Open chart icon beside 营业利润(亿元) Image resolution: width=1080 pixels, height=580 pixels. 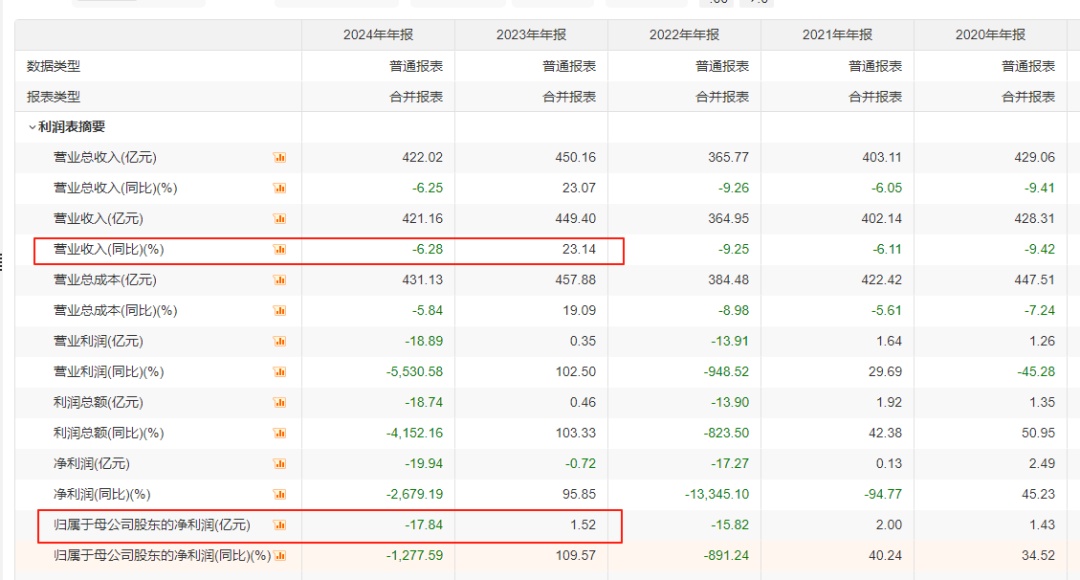pyautogui.click(x=280, y=341)
